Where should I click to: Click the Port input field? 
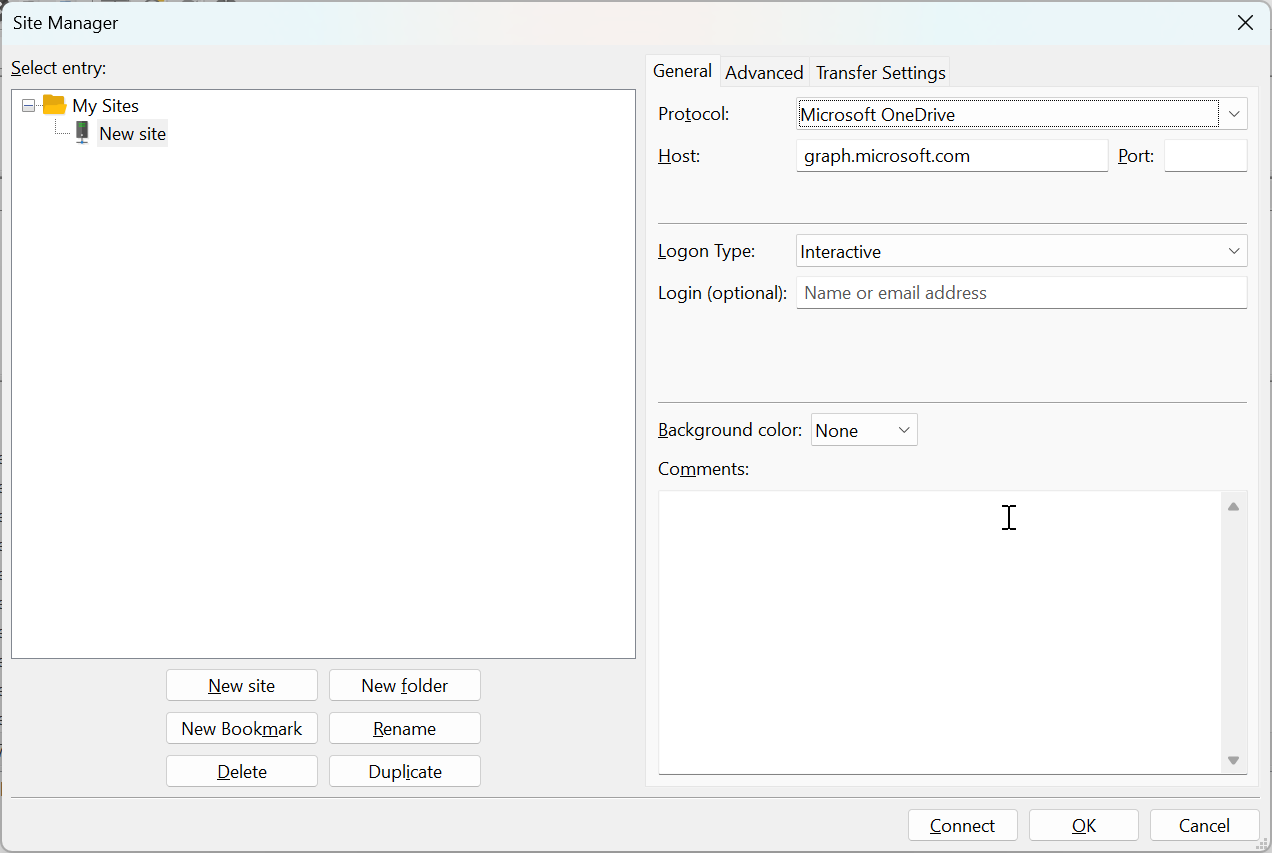point(1205,156)
